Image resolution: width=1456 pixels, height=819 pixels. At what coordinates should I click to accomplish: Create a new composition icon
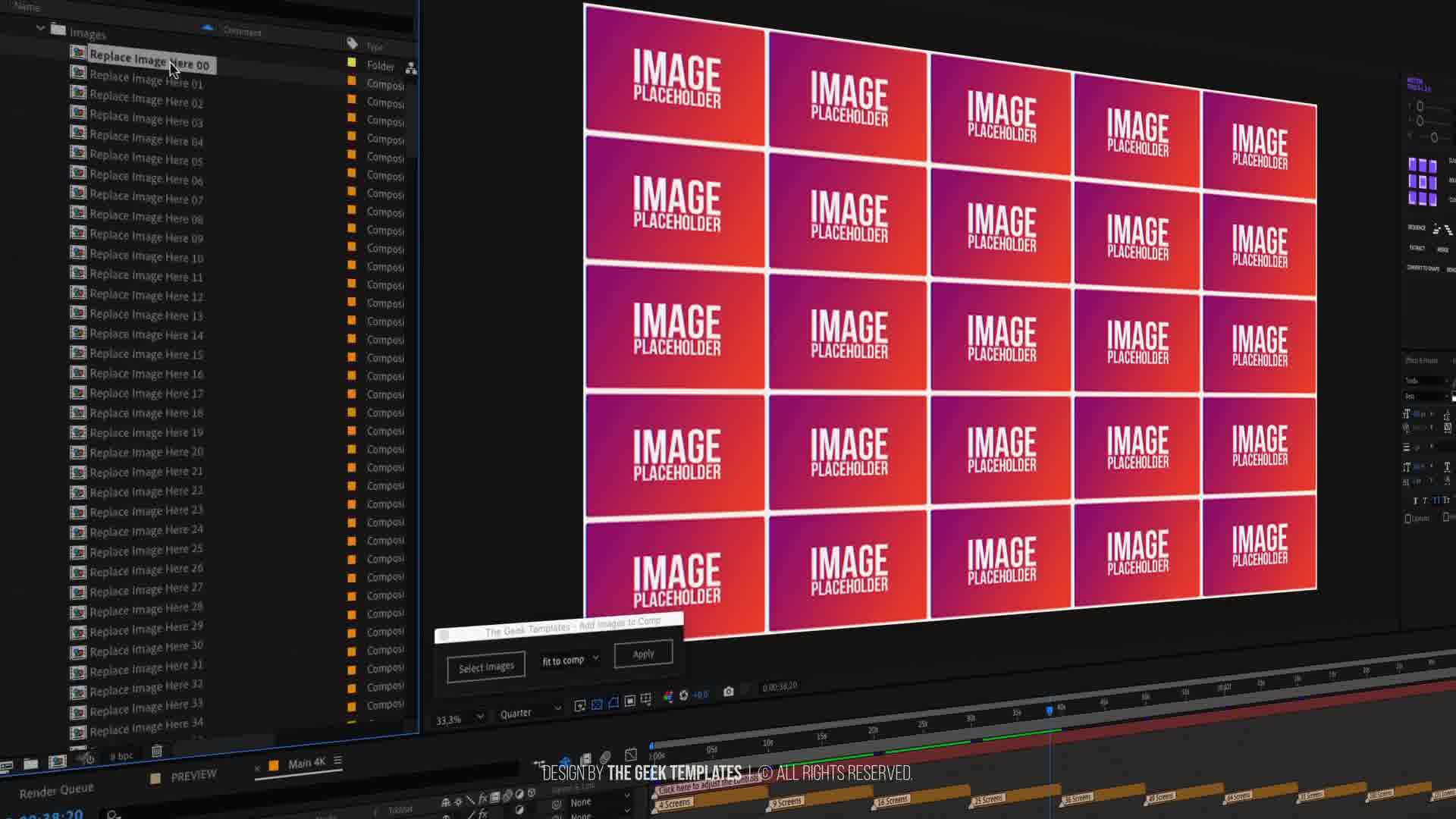(57, 761)
